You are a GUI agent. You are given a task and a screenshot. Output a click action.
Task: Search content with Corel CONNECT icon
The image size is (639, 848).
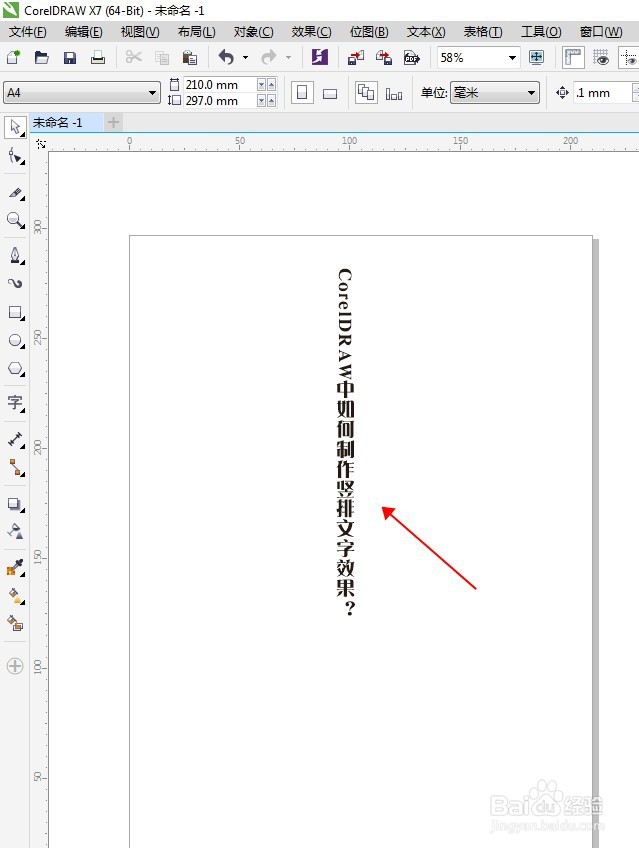point(320,57)
